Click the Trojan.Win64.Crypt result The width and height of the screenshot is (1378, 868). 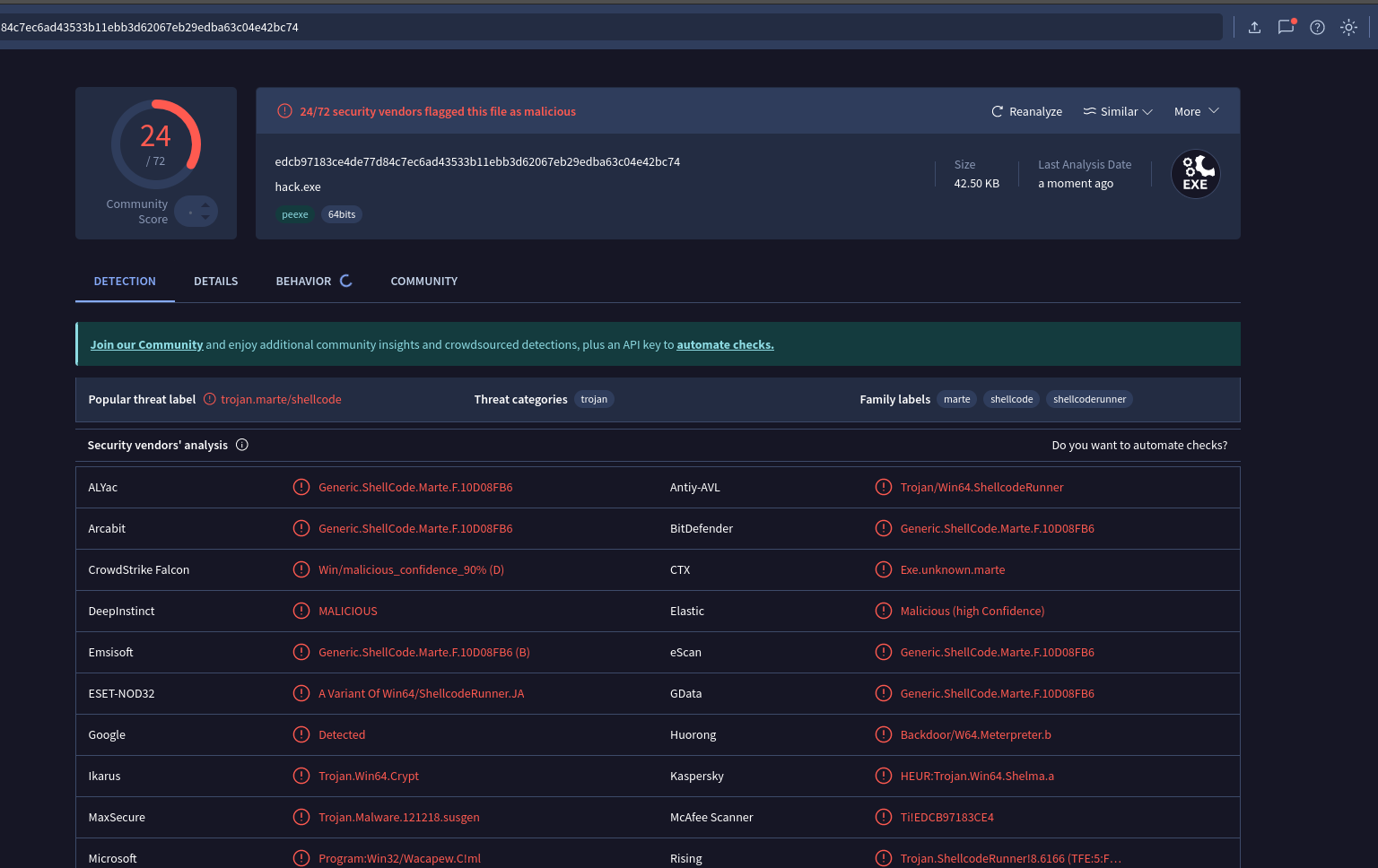369,776
